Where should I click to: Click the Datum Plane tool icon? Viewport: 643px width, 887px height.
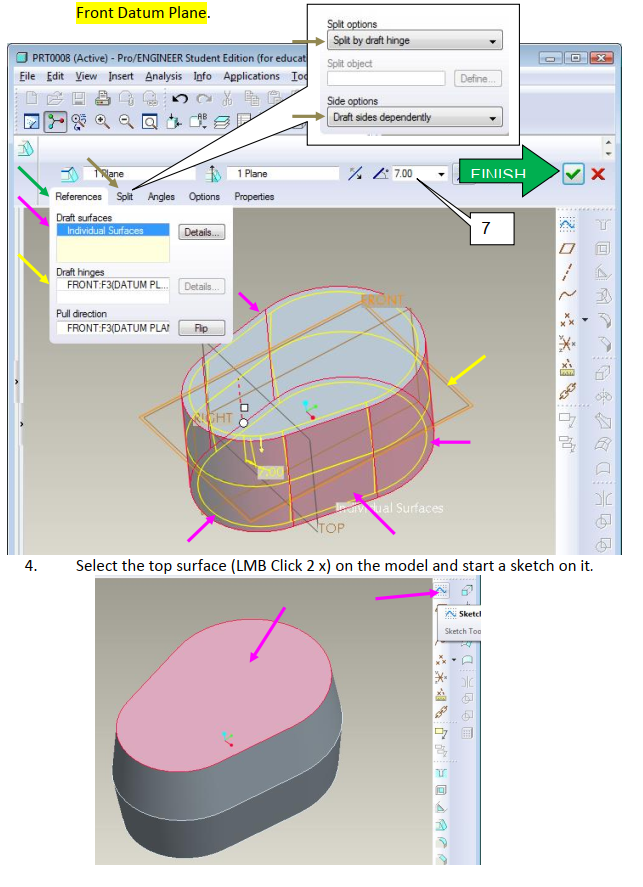[x=568, y=247]
